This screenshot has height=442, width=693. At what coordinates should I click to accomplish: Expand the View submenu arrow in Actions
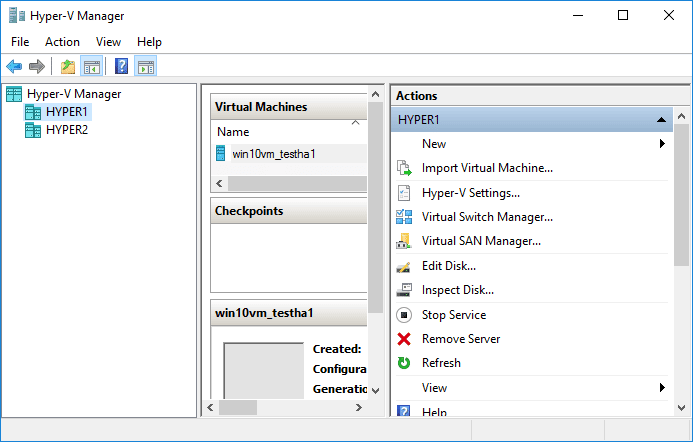662,388
